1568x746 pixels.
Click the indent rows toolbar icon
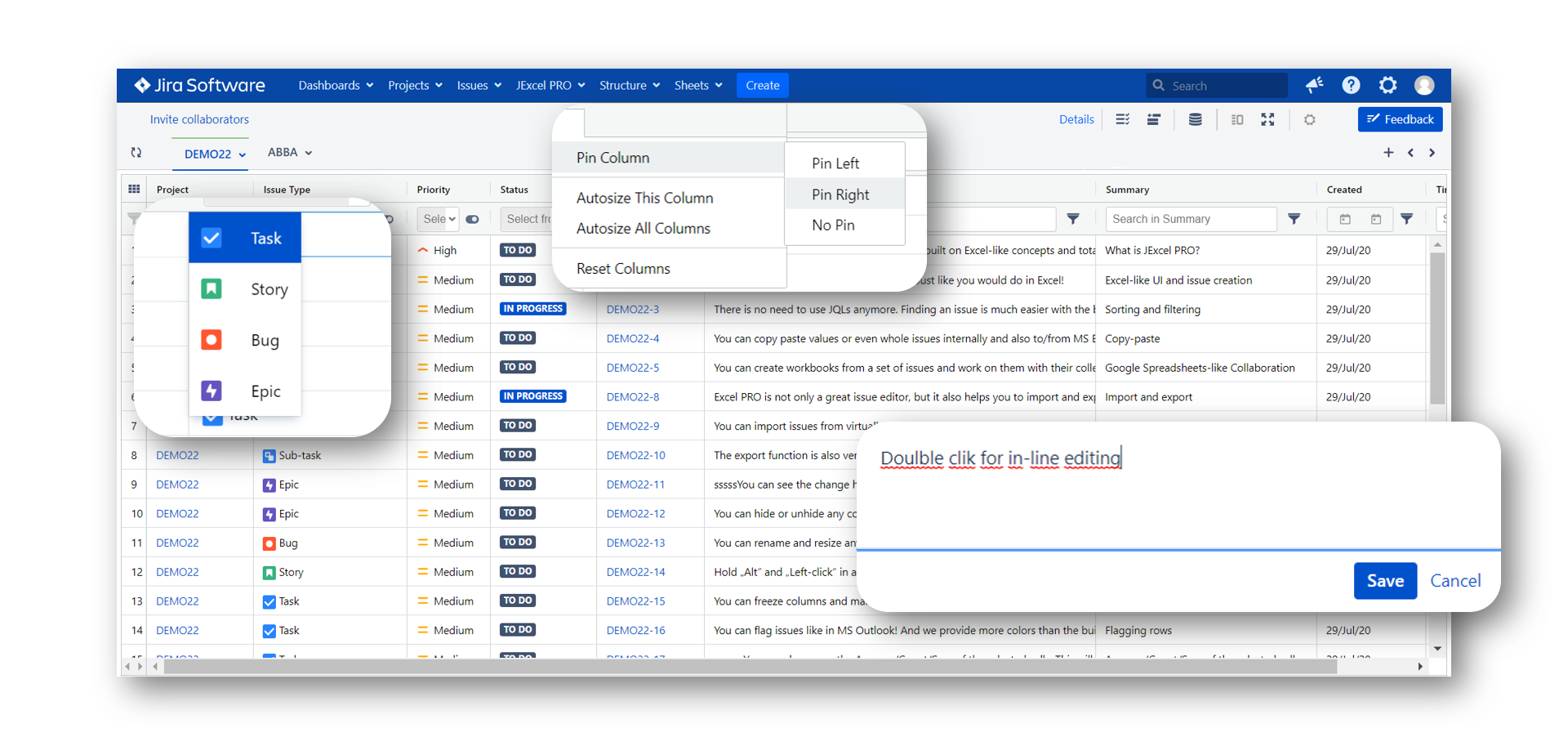click(1154, 119)
